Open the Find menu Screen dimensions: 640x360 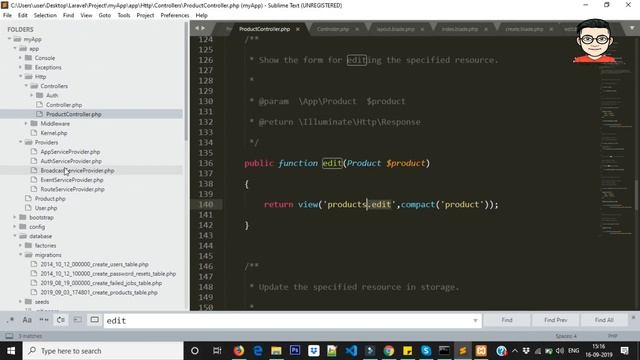(69, 15)
